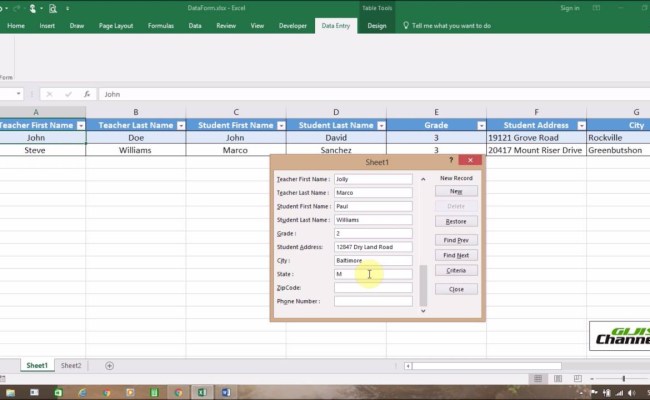
Task: Open the Insert ribbon tab
Action: (47, 26)
